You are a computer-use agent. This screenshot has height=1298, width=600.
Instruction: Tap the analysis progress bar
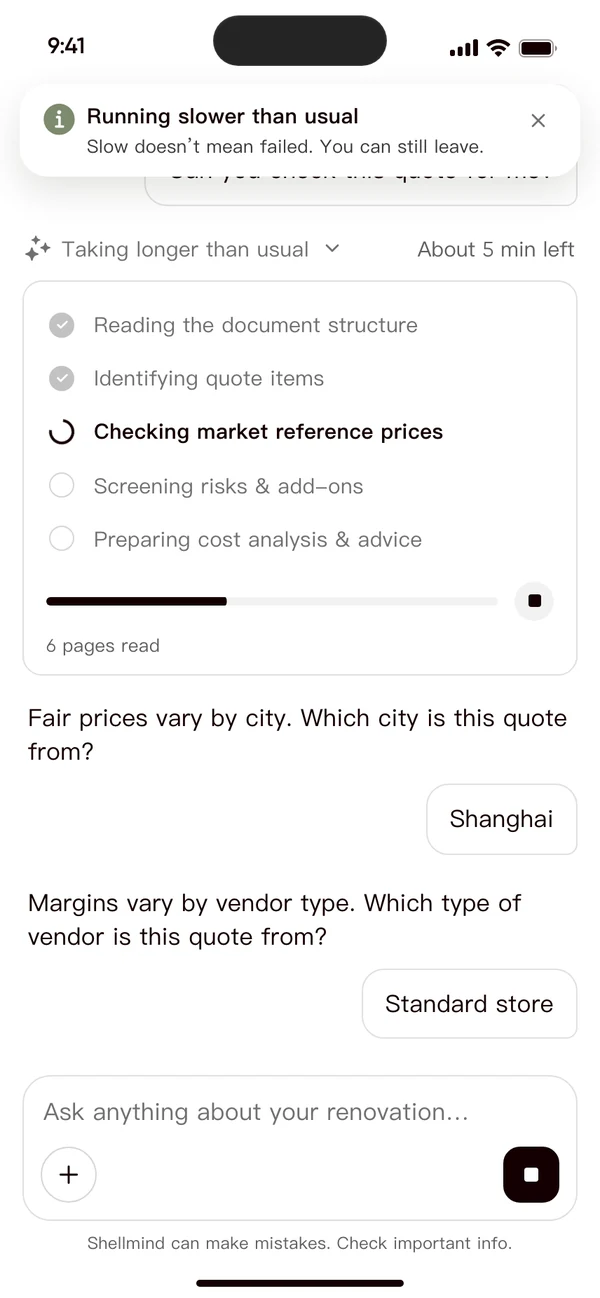272,601
